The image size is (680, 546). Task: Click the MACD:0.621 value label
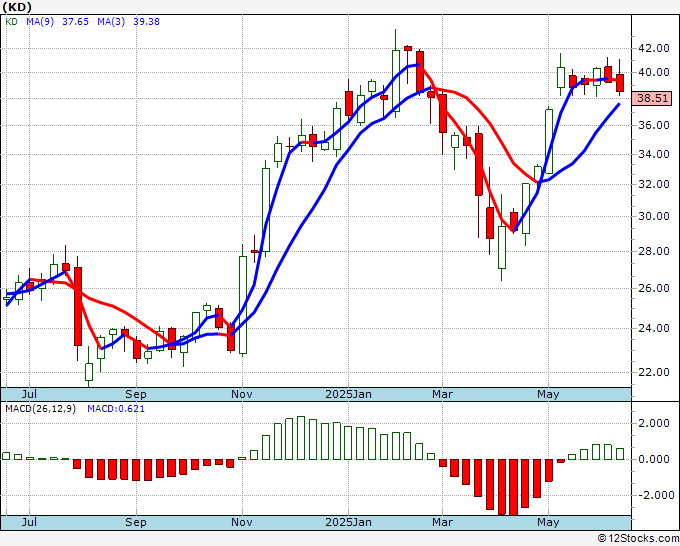(x=116, y=409)
